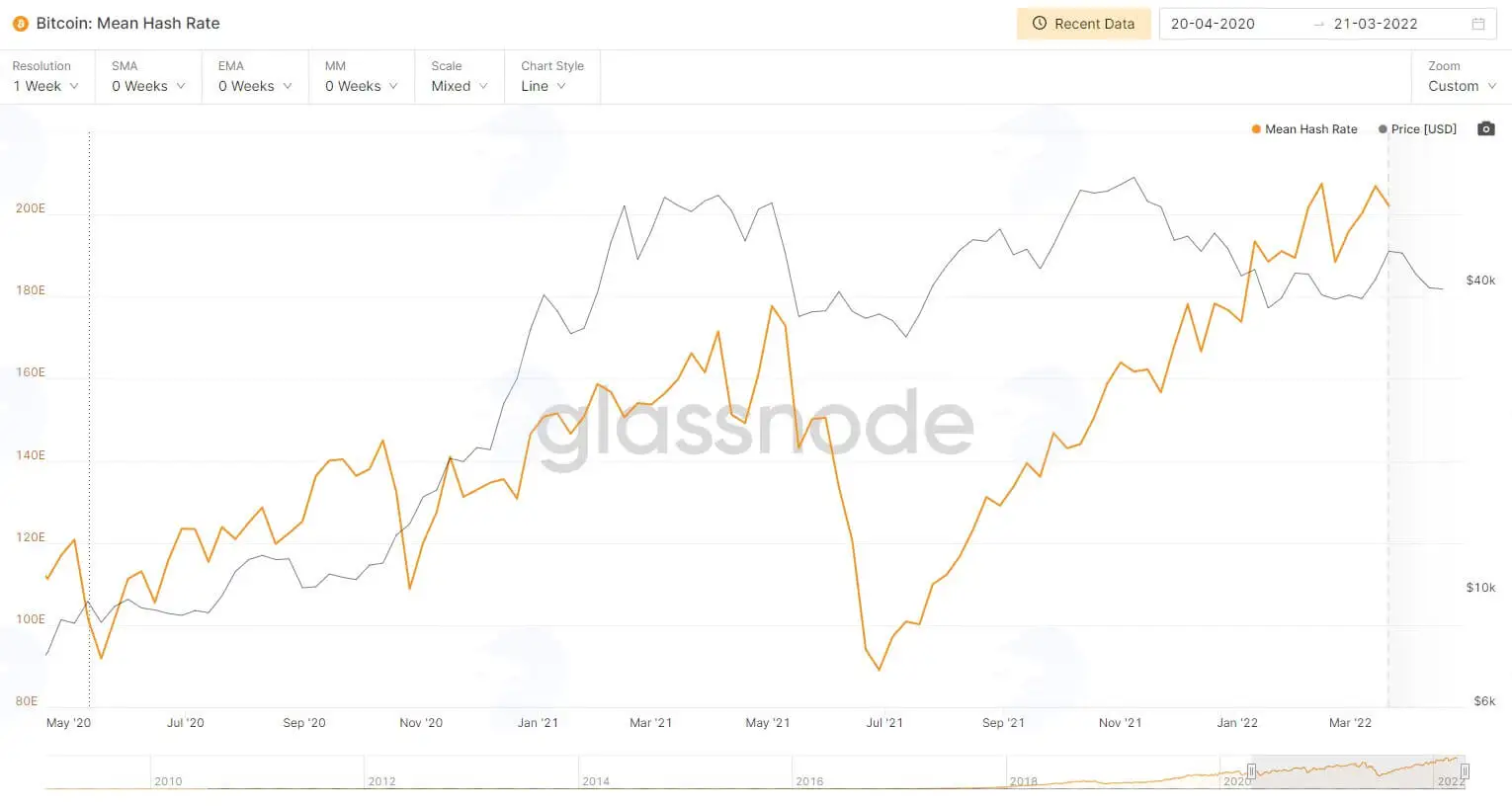The height and width of the screenshot is (809, 1512).
Task: Expand the SMA 0 Weeks dropdown
Action: coord(148,77)
